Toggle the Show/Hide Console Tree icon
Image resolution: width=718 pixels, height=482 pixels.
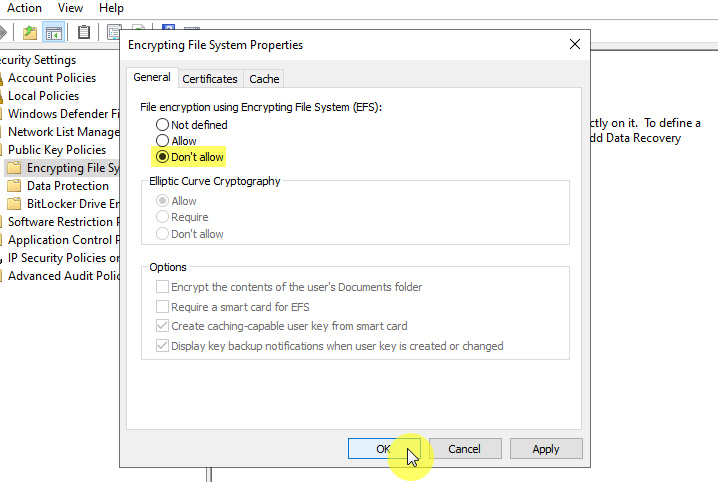[x=55, y=33]
